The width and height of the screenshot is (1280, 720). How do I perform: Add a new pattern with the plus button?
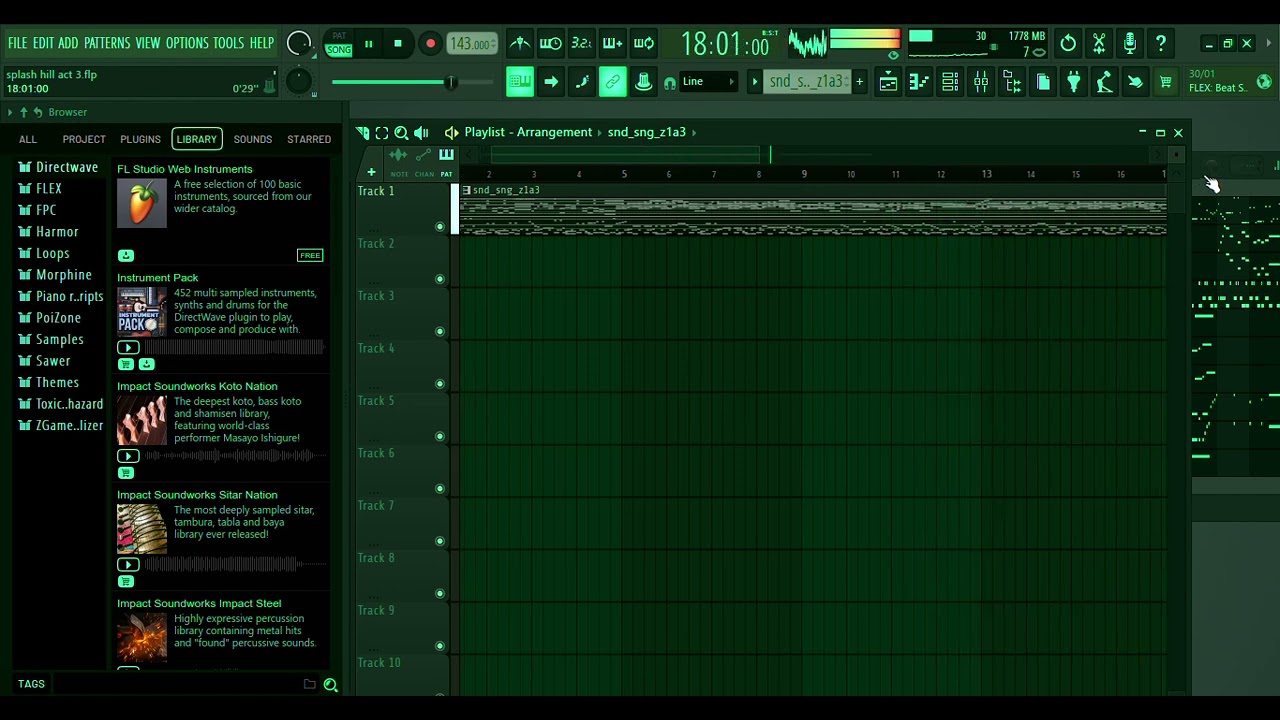[x=859, y=82]
